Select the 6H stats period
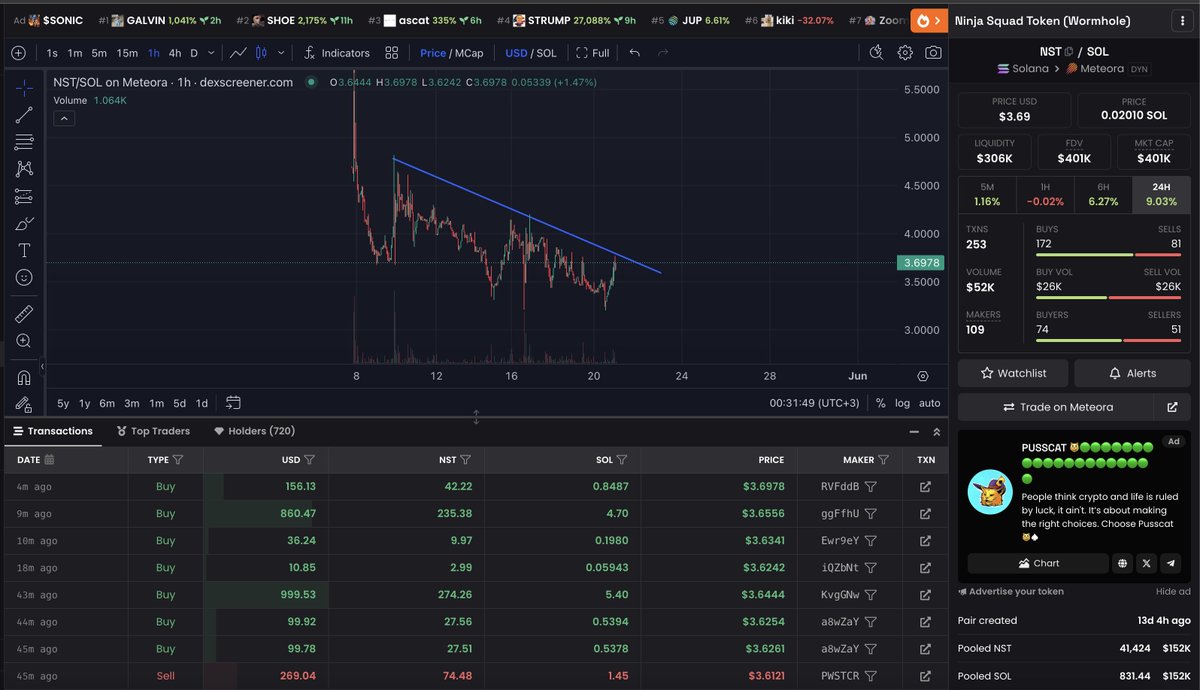1200x690 pixels. [1103, 195]
